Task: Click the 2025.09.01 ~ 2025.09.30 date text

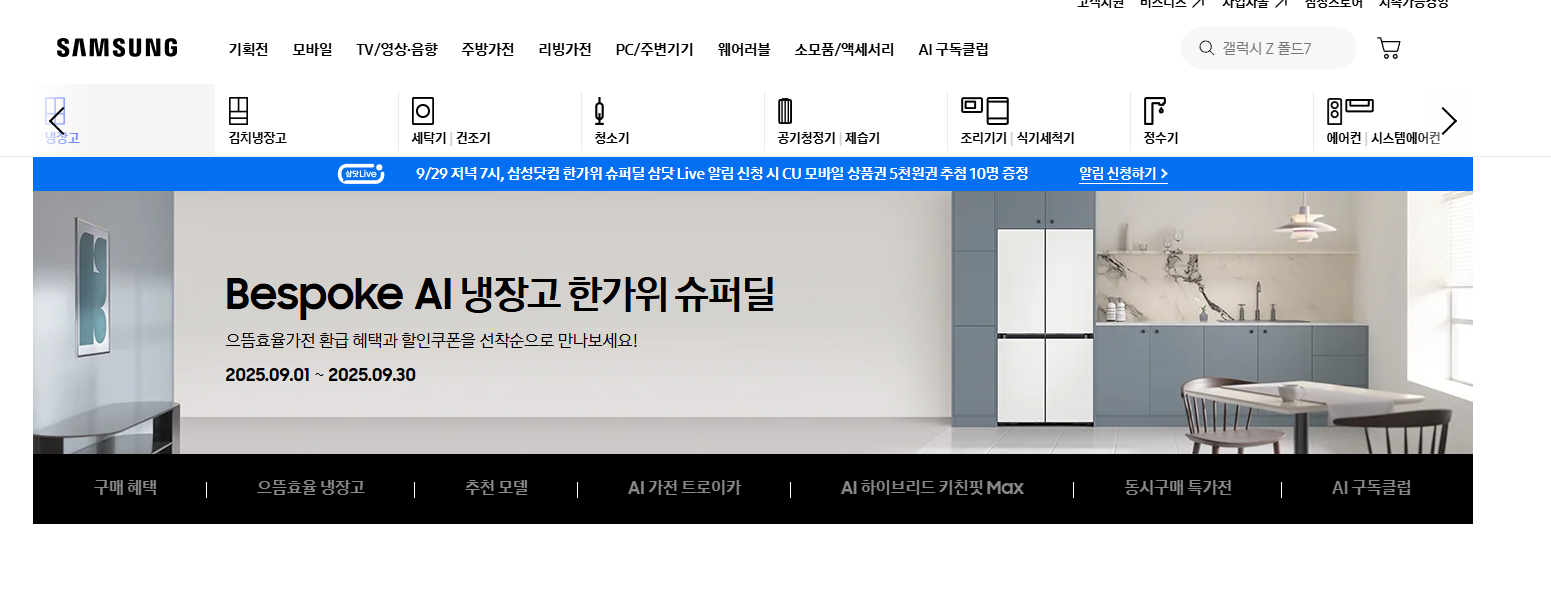Action: pos(320,375)
